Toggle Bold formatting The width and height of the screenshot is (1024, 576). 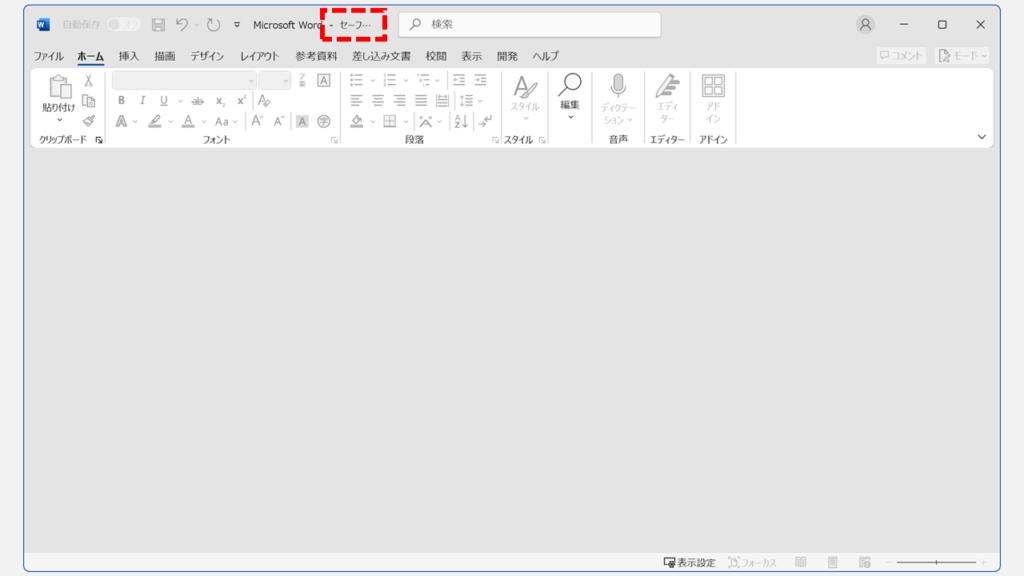coord(121,101)
